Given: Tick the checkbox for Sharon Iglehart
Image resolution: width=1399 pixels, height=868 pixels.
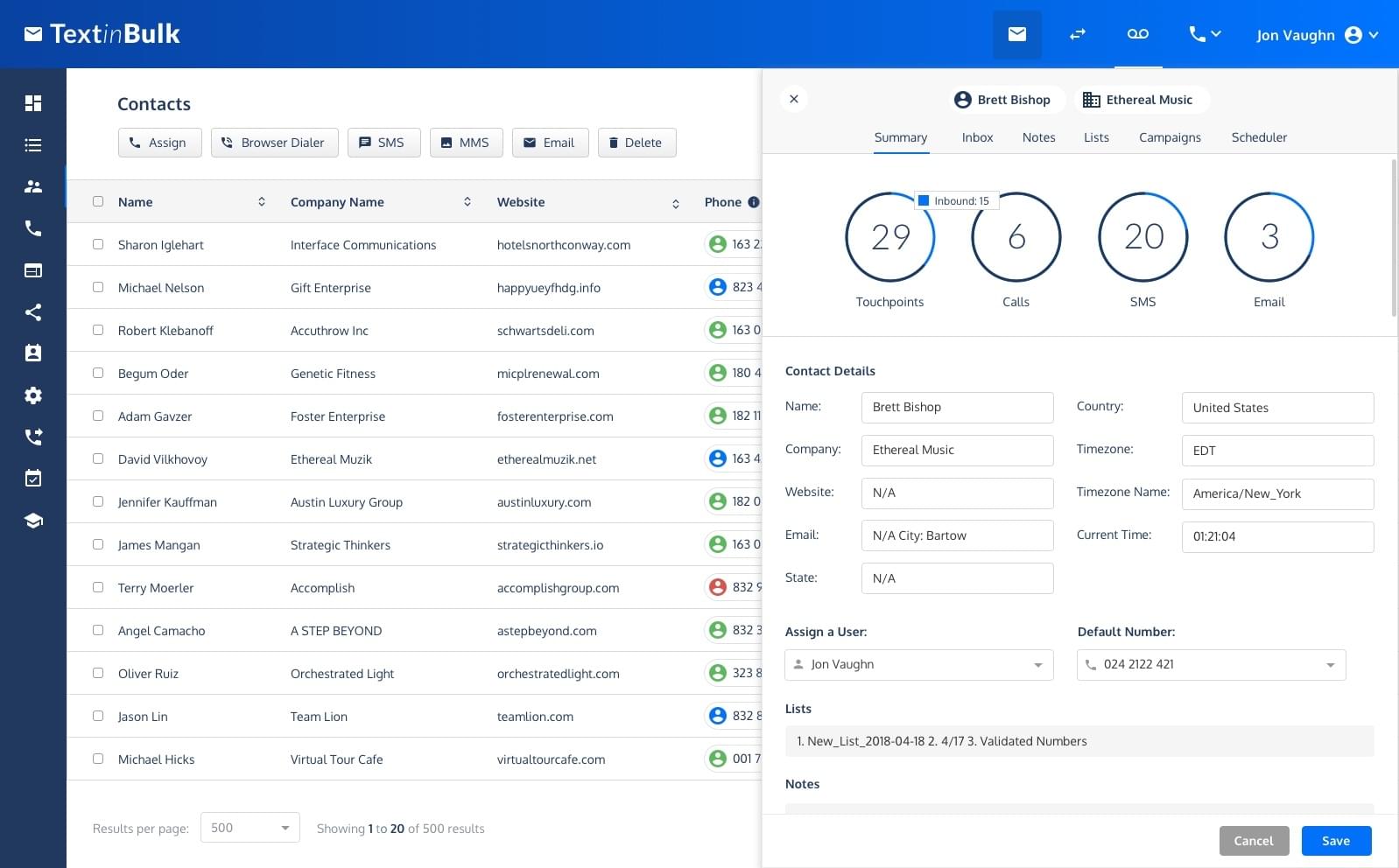Looking at the screenshot, I should 98,245.
